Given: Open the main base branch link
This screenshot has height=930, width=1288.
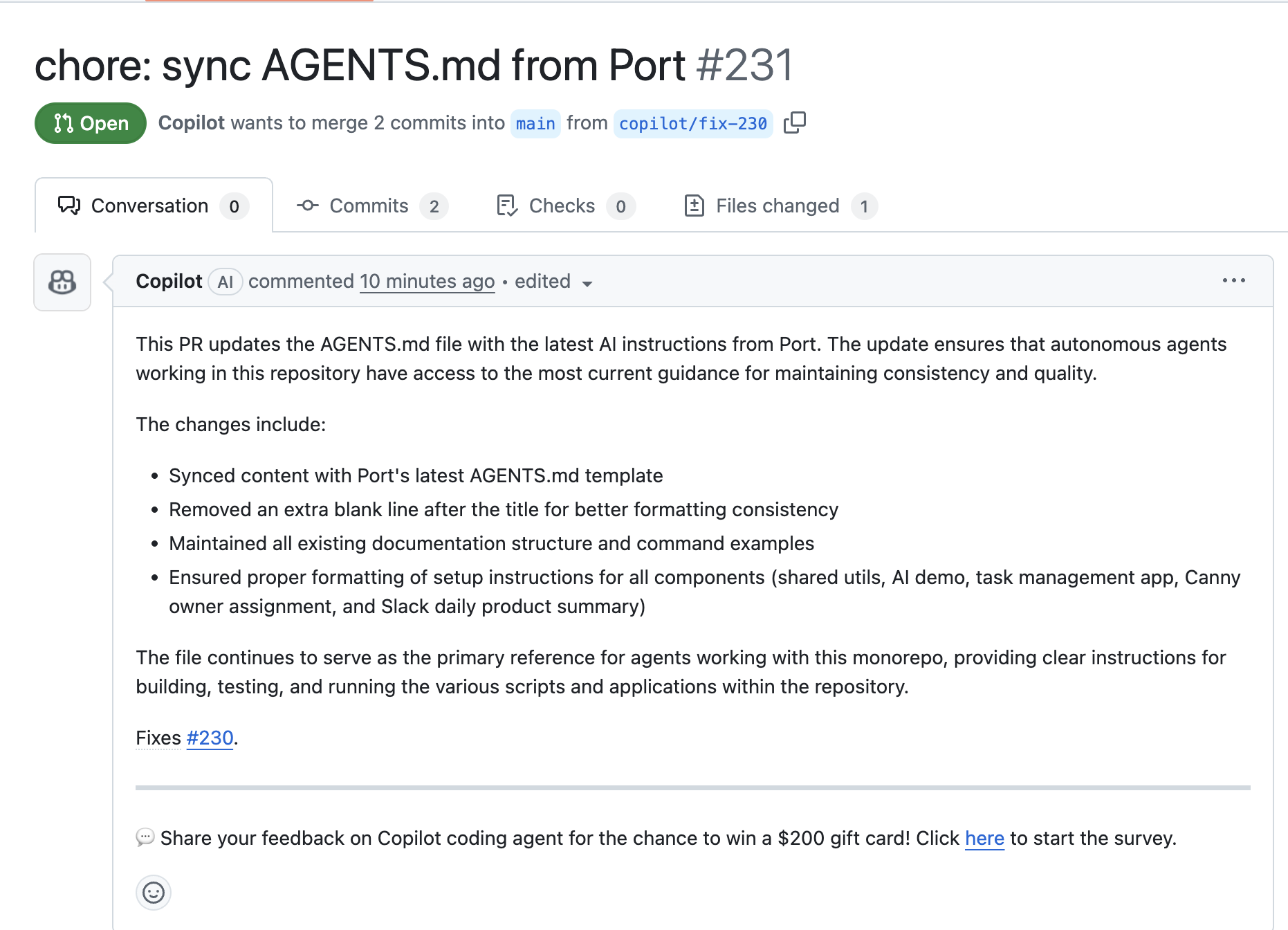Looking at the screenshot, I should (x=535, y=124).
